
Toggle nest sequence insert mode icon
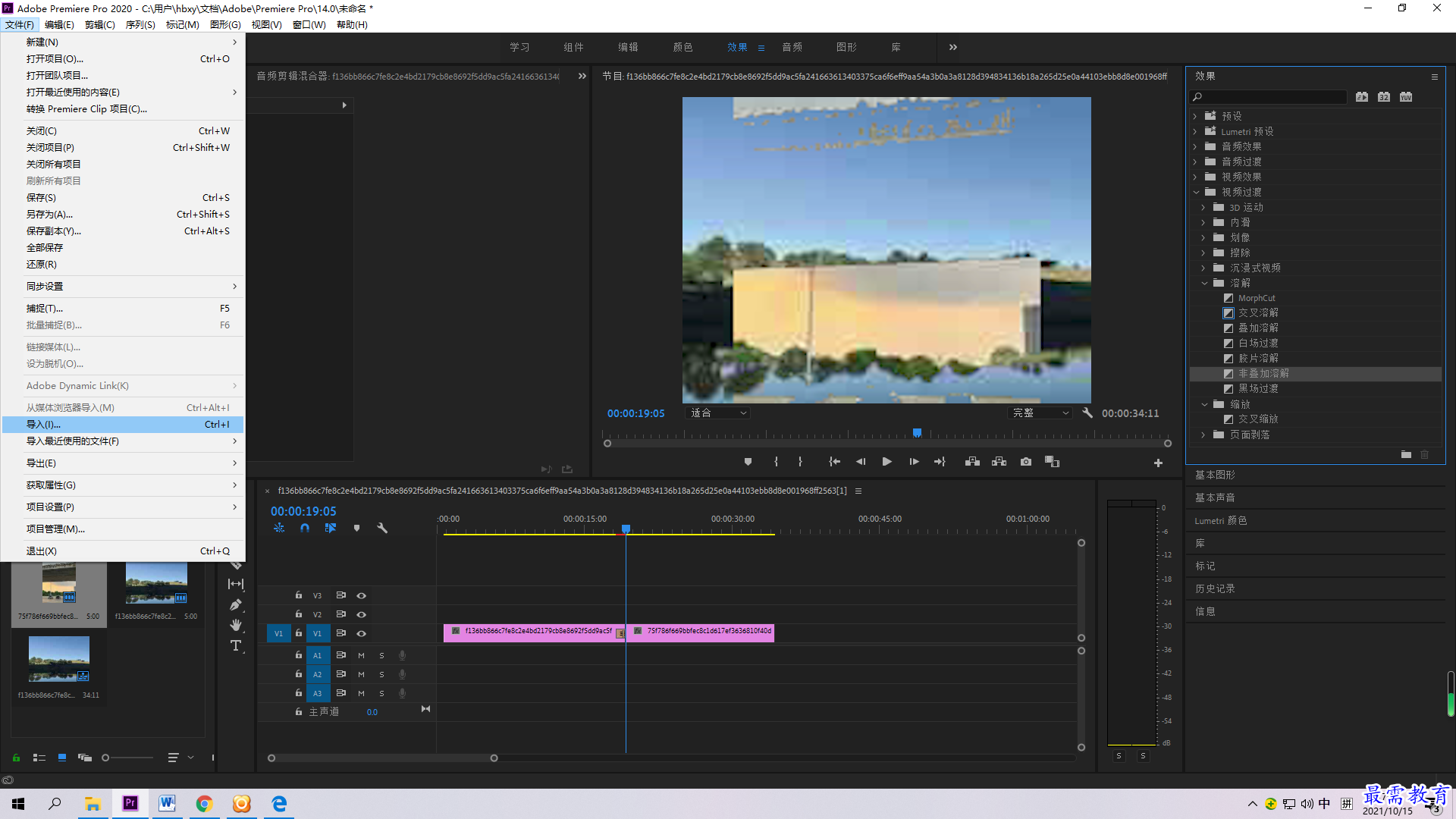(279, 528)
